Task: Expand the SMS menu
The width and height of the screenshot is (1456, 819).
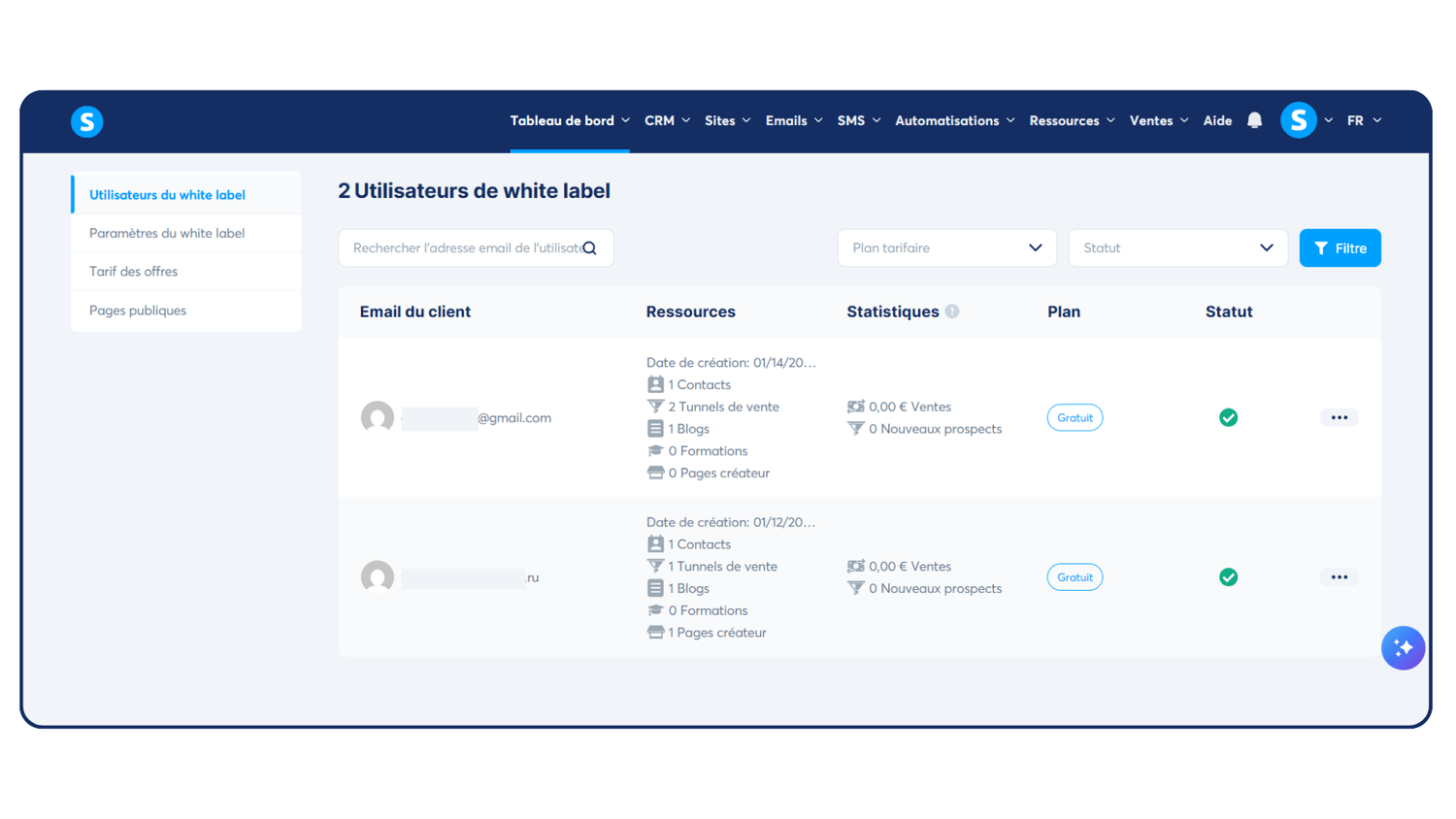Action: coord(859,120)
